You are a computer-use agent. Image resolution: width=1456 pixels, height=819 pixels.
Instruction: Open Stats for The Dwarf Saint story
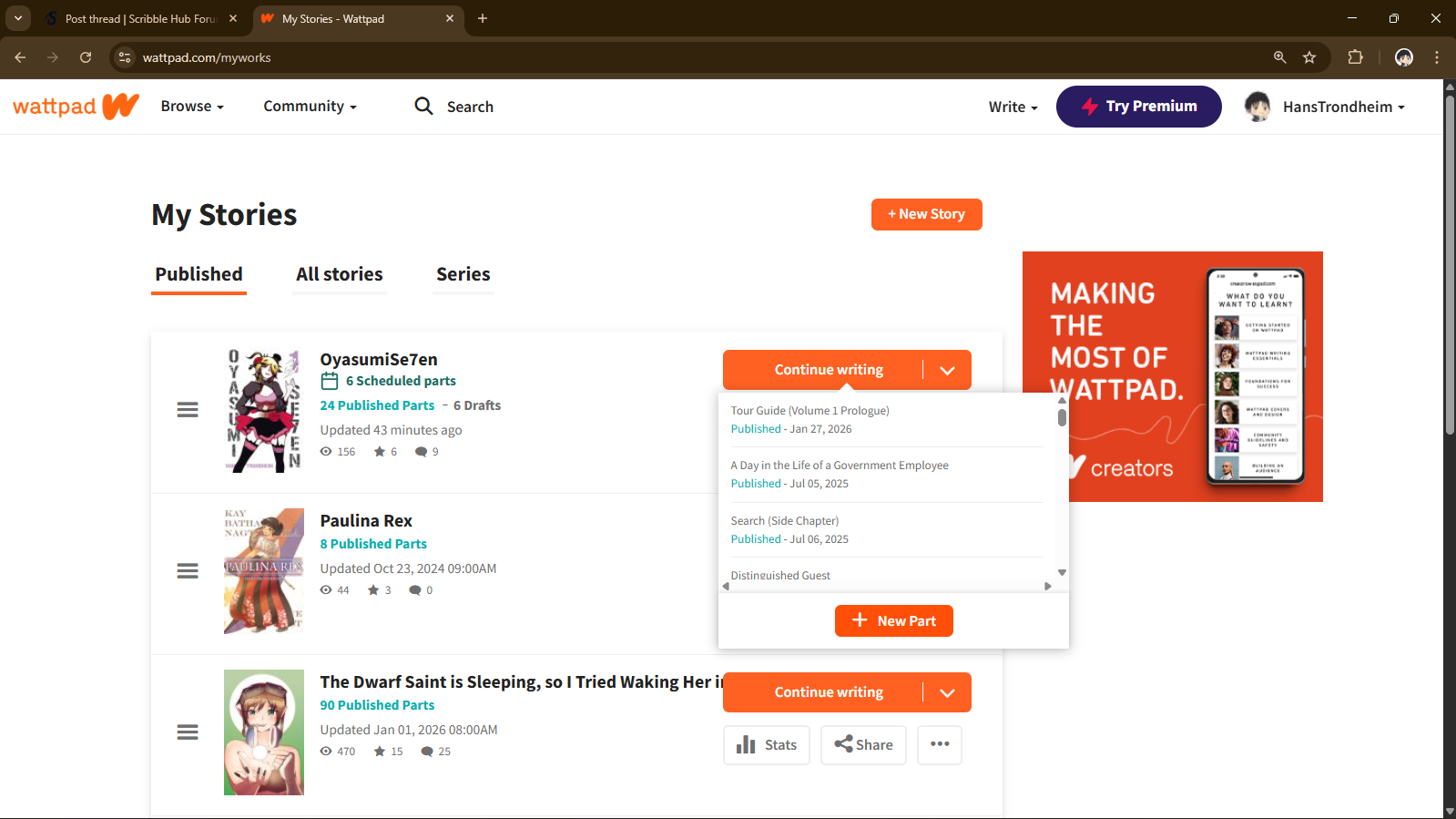[x=766, y=744]
